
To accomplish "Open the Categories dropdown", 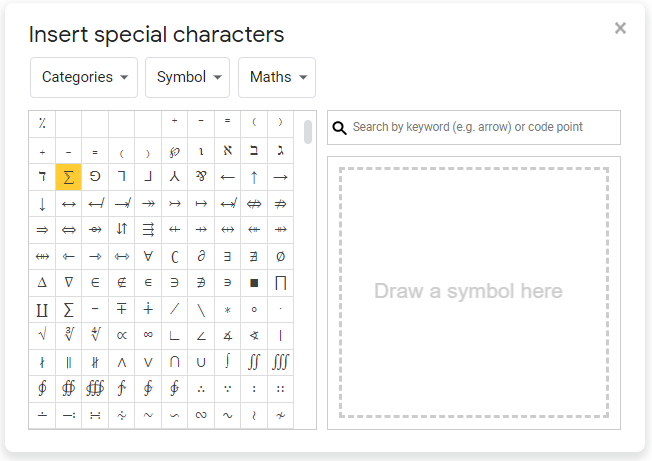I will (x=84, y=77).
